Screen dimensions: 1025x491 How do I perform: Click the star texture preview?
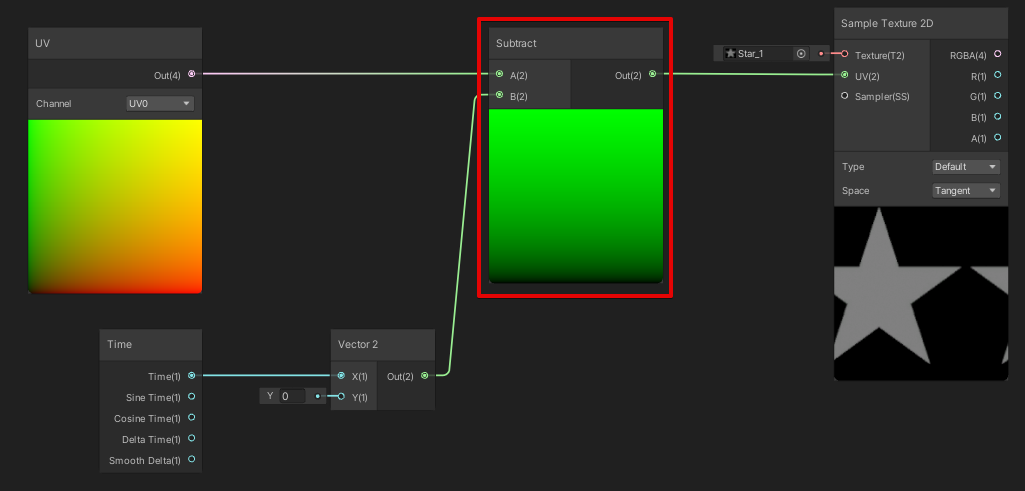click(922, 294)
